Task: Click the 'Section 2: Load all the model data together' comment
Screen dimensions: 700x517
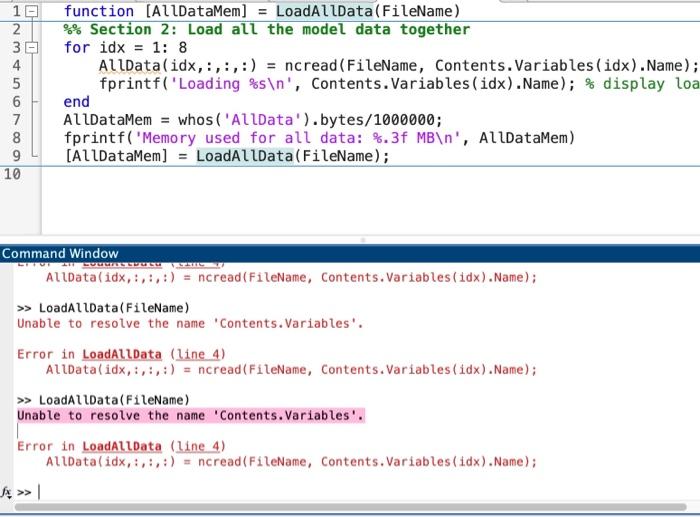Action: point(267,29)
